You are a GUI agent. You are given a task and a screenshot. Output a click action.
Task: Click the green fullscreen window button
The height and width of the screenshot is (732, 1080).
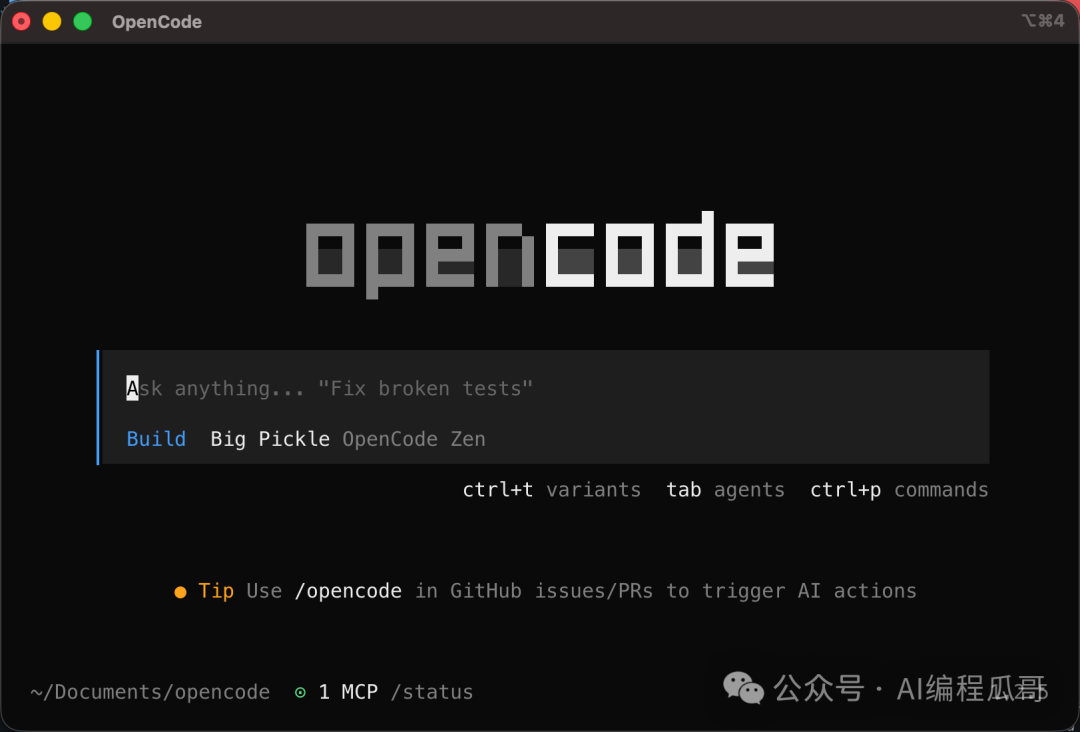[x=83, y=21]
